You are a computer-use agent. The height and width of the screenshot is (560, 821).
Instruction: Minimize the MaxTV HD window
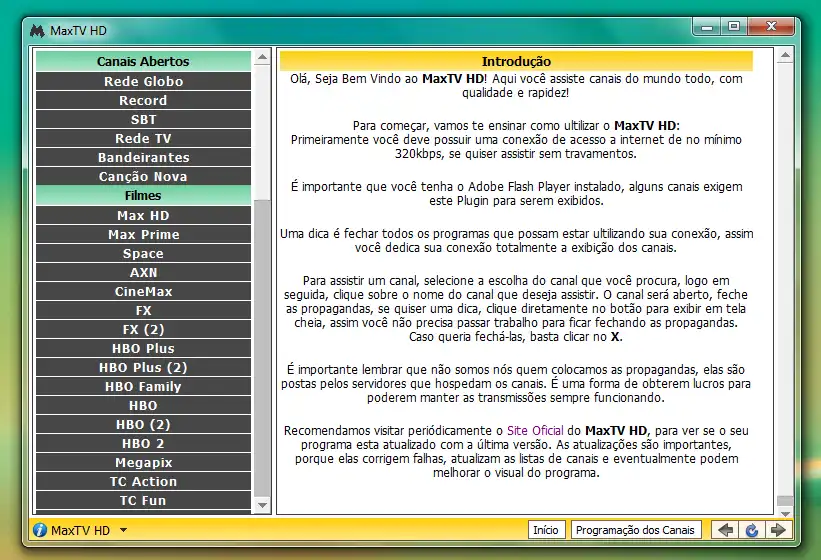pyautogui.click(x=707, y=27)
